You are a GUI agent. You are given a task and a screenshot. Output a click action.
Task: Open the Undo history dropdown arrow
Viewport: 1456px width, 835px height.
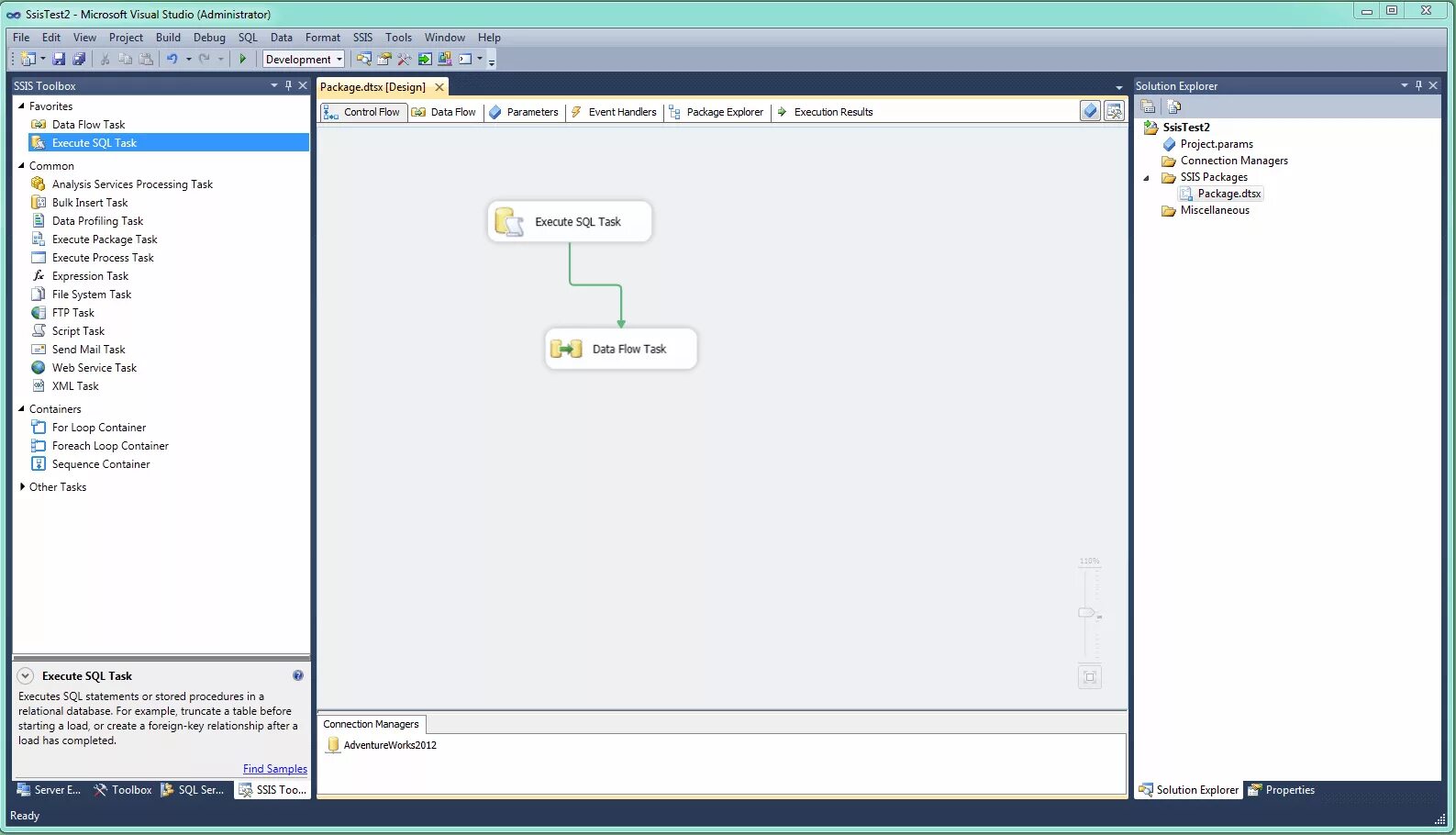(188, 59)
